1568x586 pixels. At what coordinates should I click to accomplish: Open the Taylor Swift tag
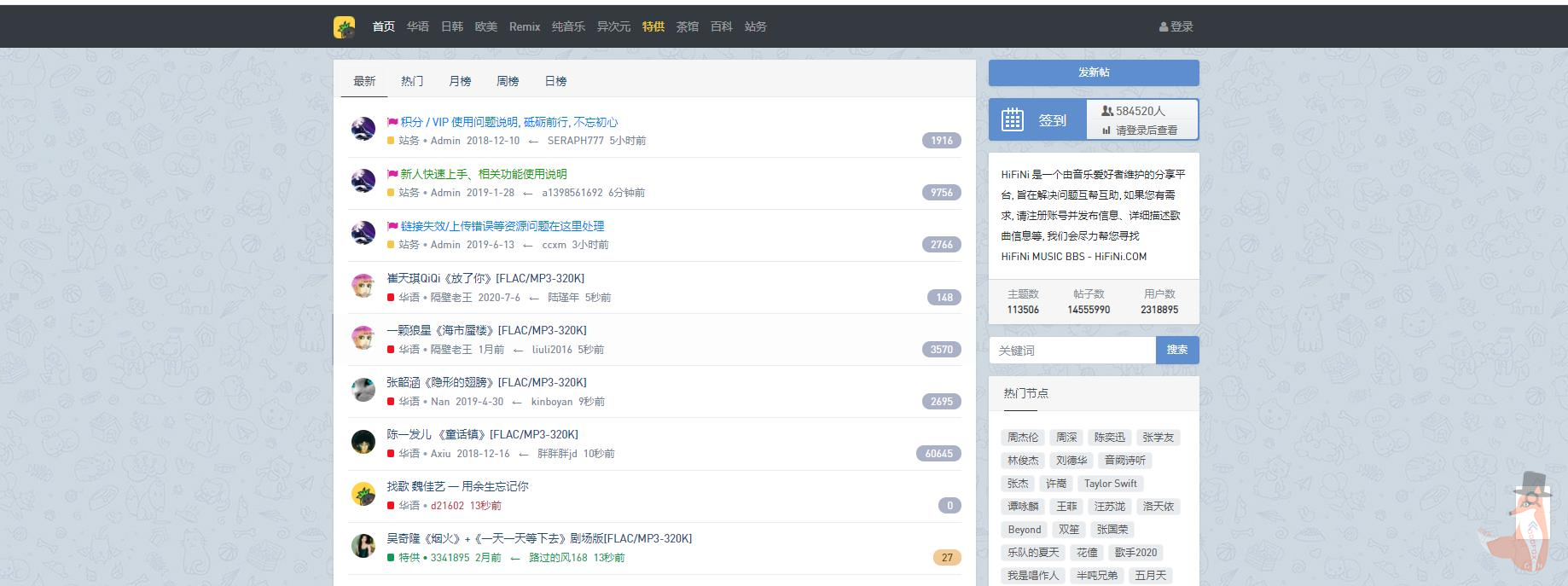coord(1110,484)
